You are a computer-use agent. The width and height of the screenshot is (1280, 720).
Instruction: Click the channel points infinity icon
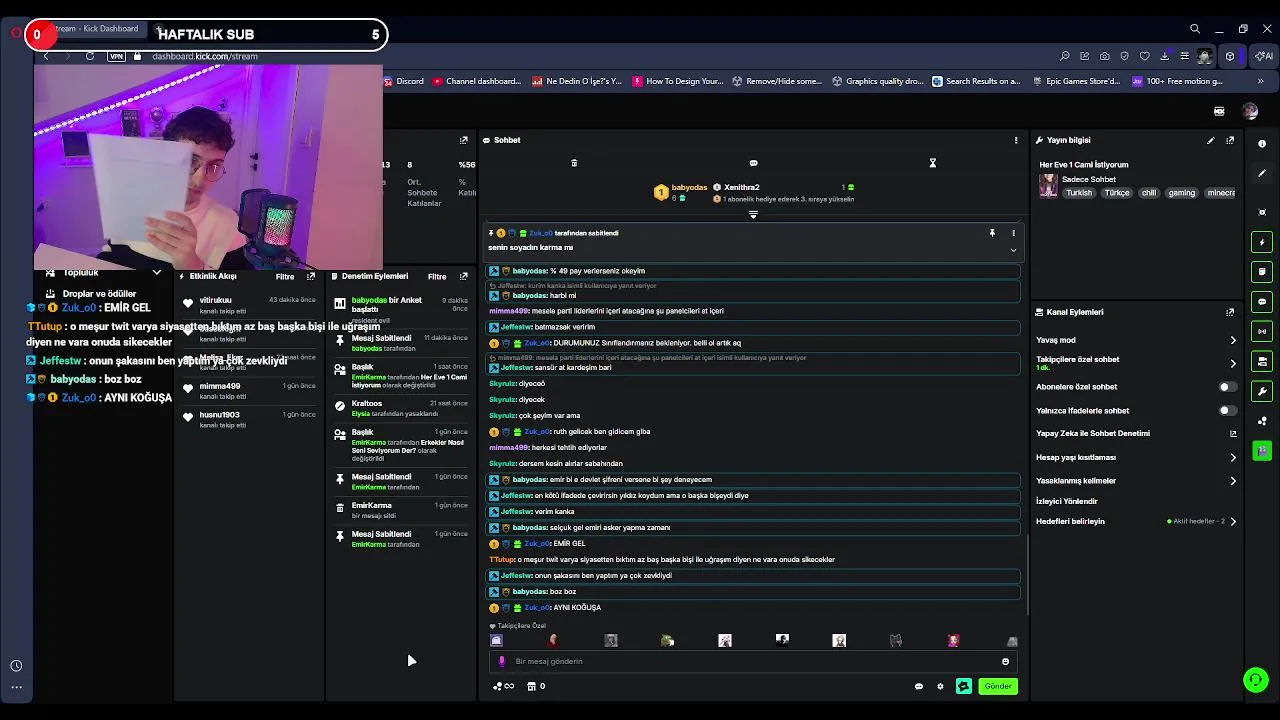click(503, 686)
